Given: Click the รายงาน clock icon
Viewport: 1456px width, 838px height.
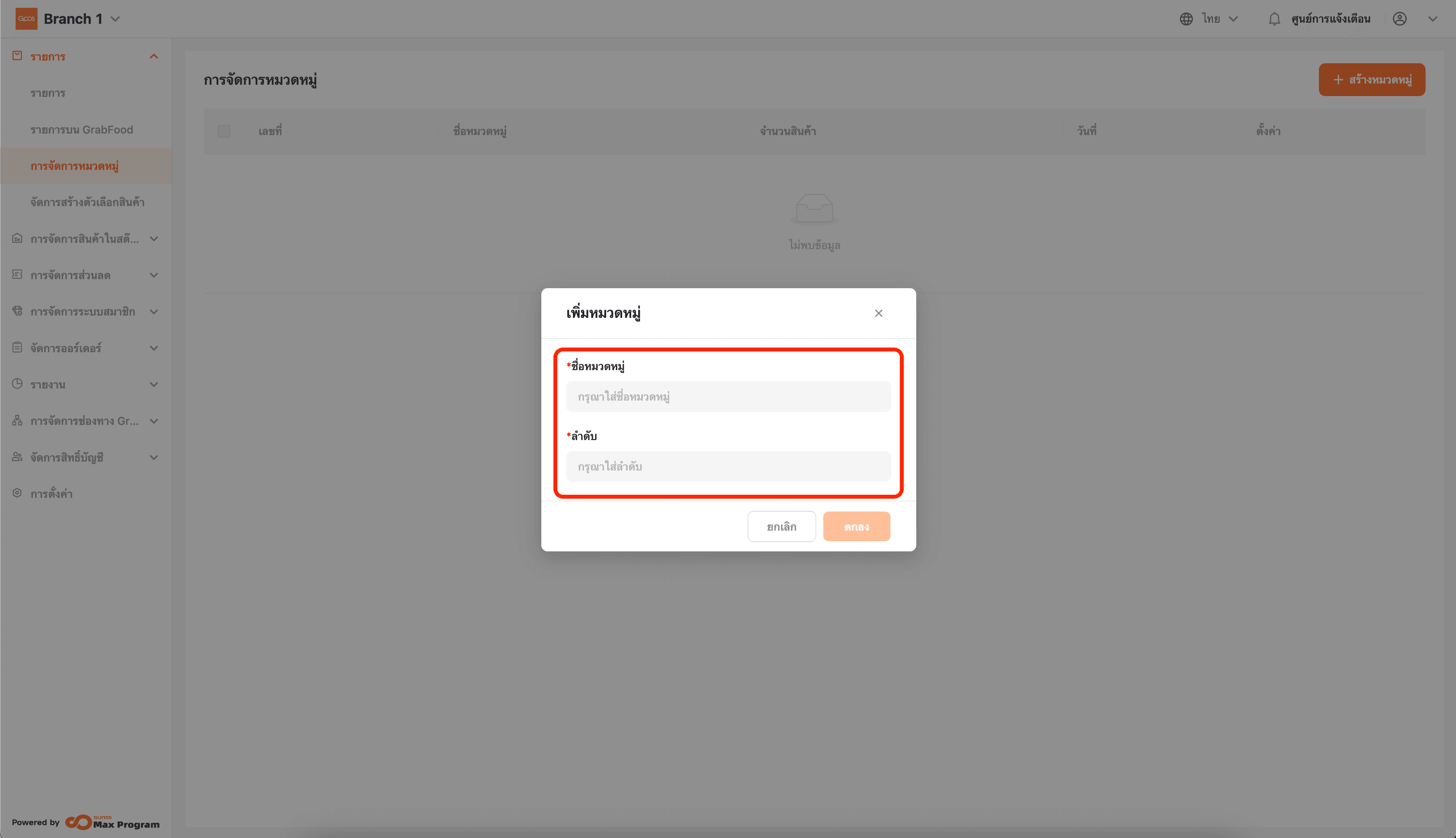Looking at the screenshot, I should pyautogui.click(x=17, y=384).
